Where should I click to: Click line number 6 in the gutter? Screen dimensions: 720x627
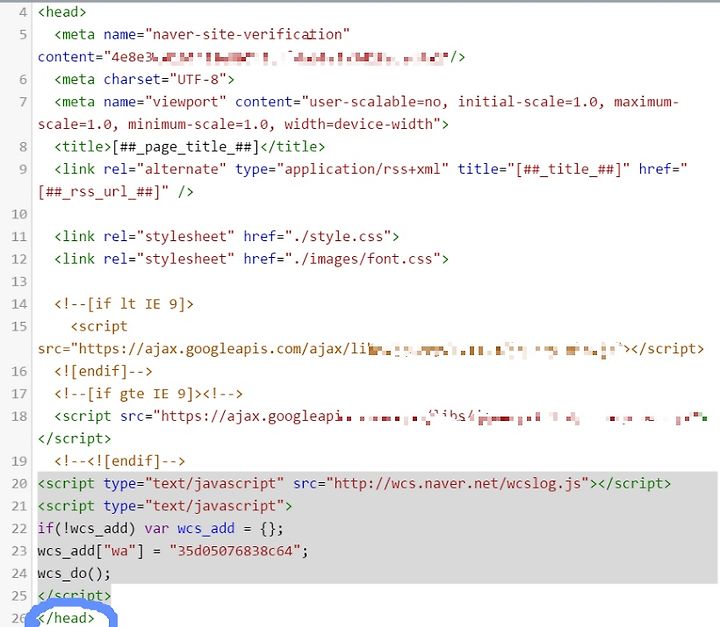(23, 79)
